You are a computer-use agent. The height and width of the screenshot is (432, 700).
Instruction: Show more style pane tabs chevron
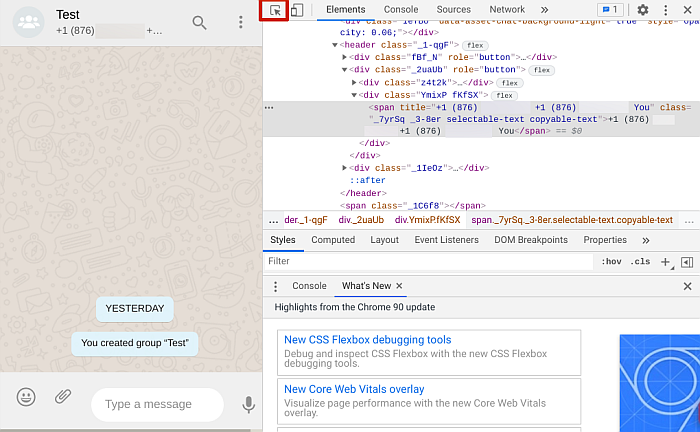(646, 241)
